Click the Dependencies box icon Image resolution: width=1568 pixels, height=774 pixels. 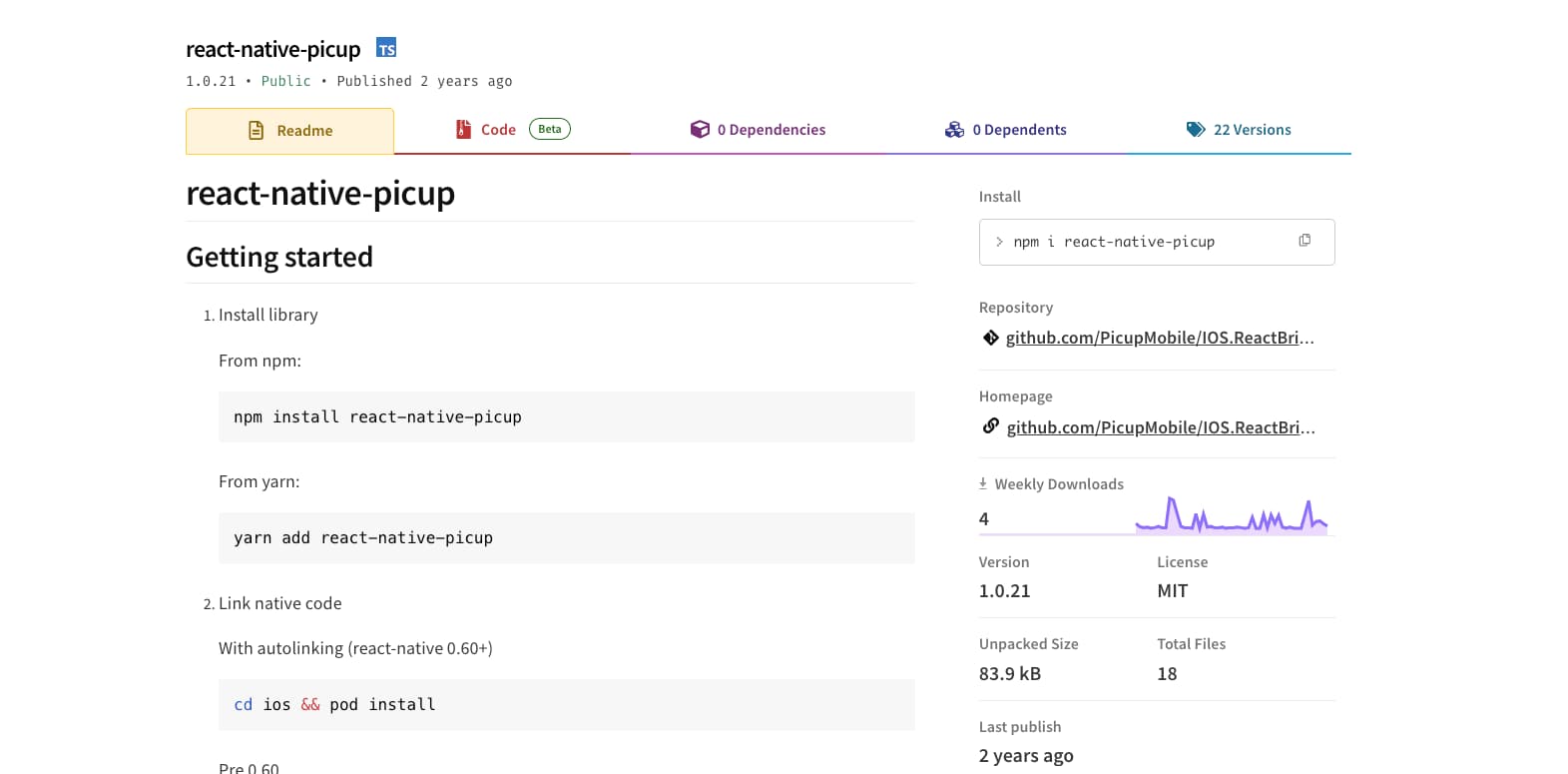[700, 129]
